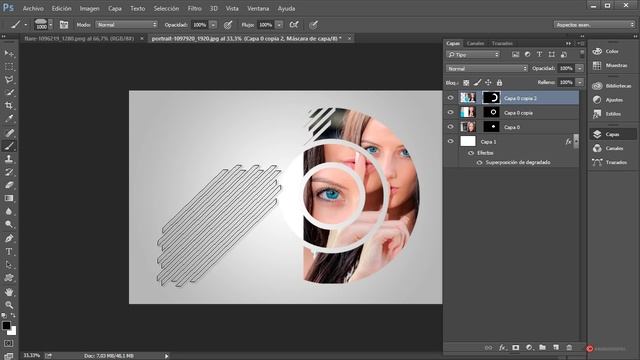Select the Horizontal Type tool
640x360 pixels.
tap(9, 251)
